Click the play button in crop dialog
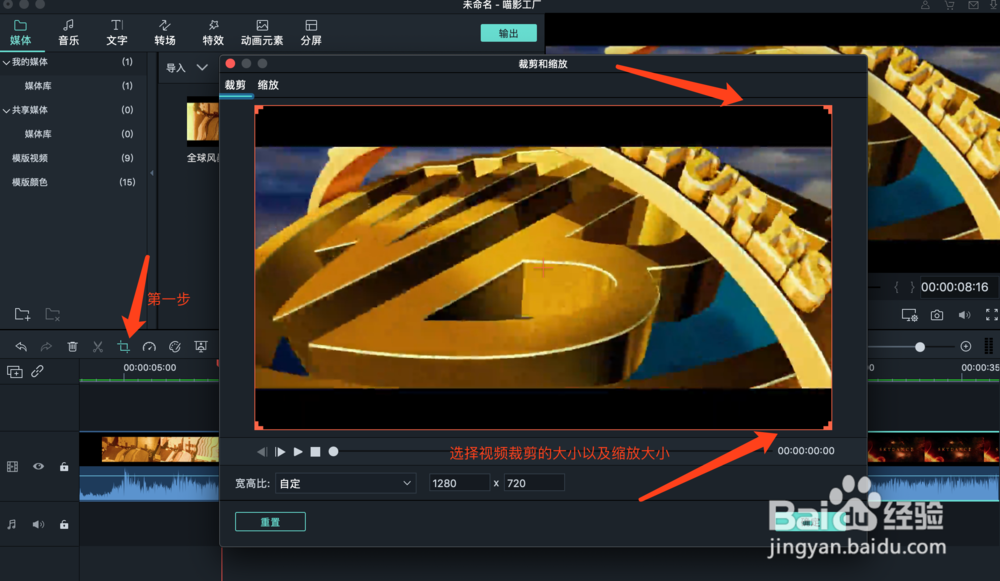 click(298, 452)
